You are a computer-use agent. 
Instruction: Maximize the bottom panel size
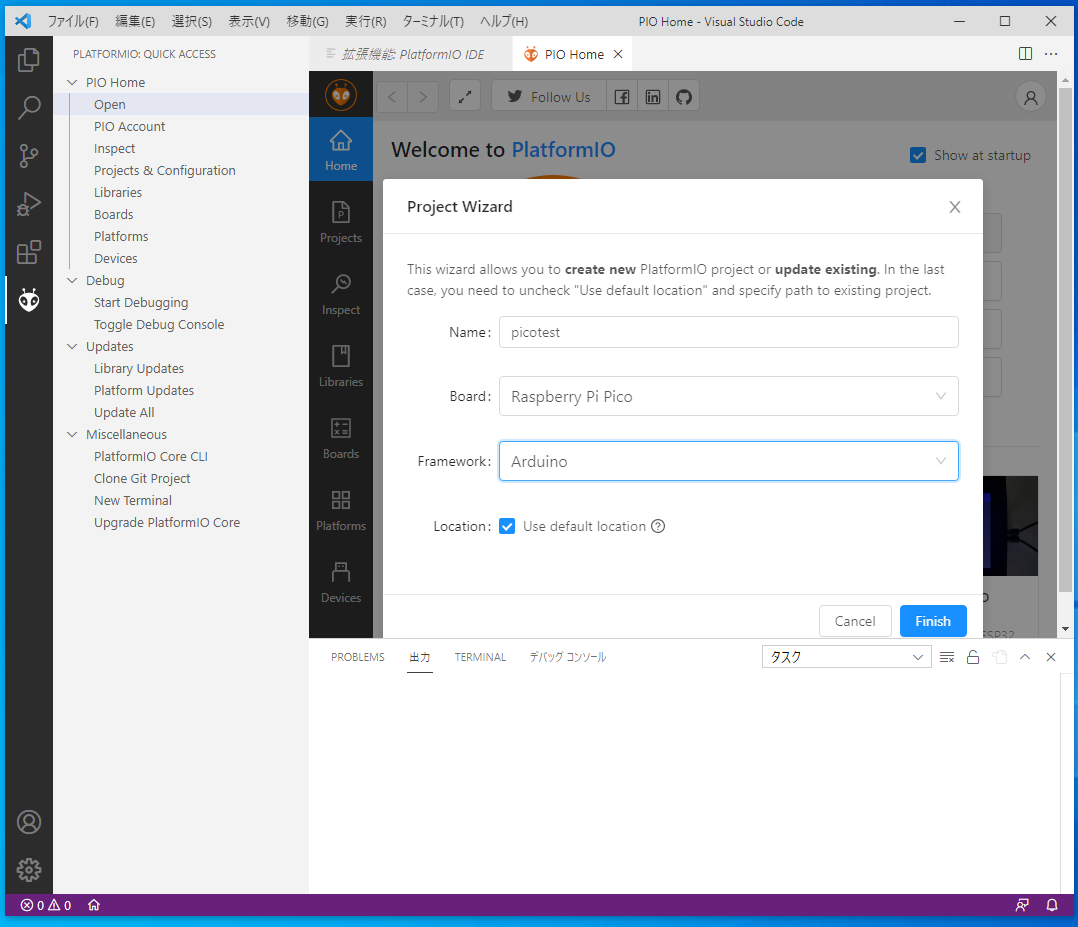[1025, 657]
